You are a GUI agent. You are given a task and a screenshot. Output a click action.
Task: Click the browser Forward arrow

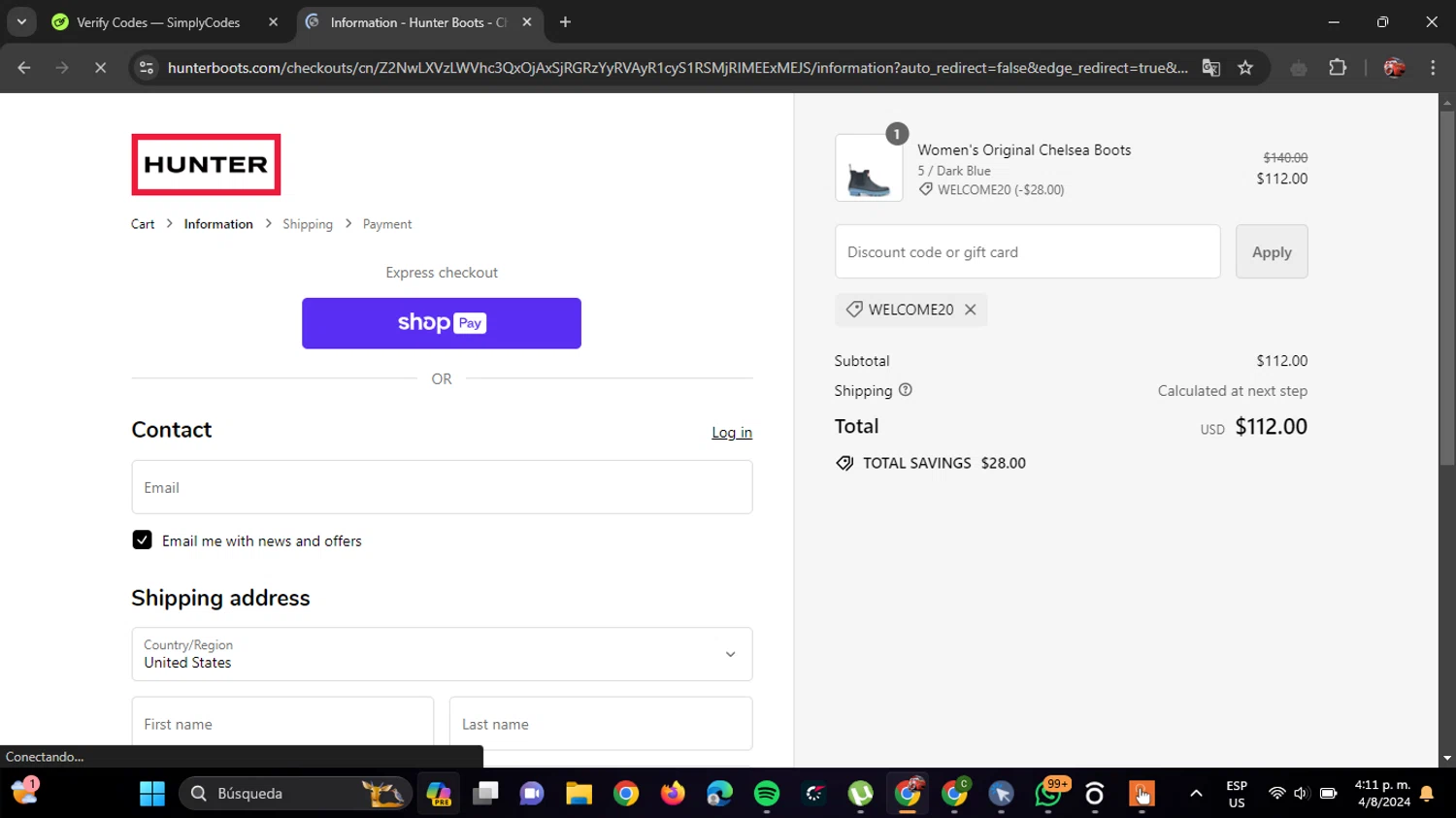[62, 68]
